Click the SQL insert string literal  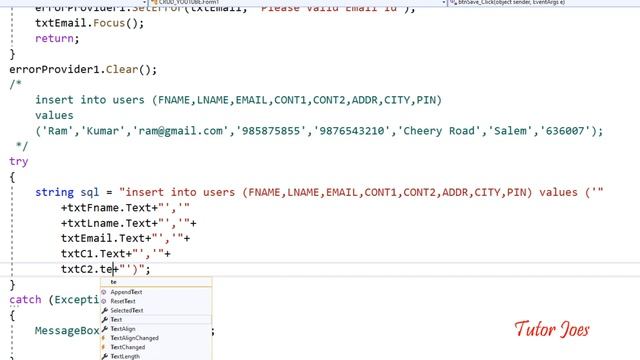pos(361,192)
